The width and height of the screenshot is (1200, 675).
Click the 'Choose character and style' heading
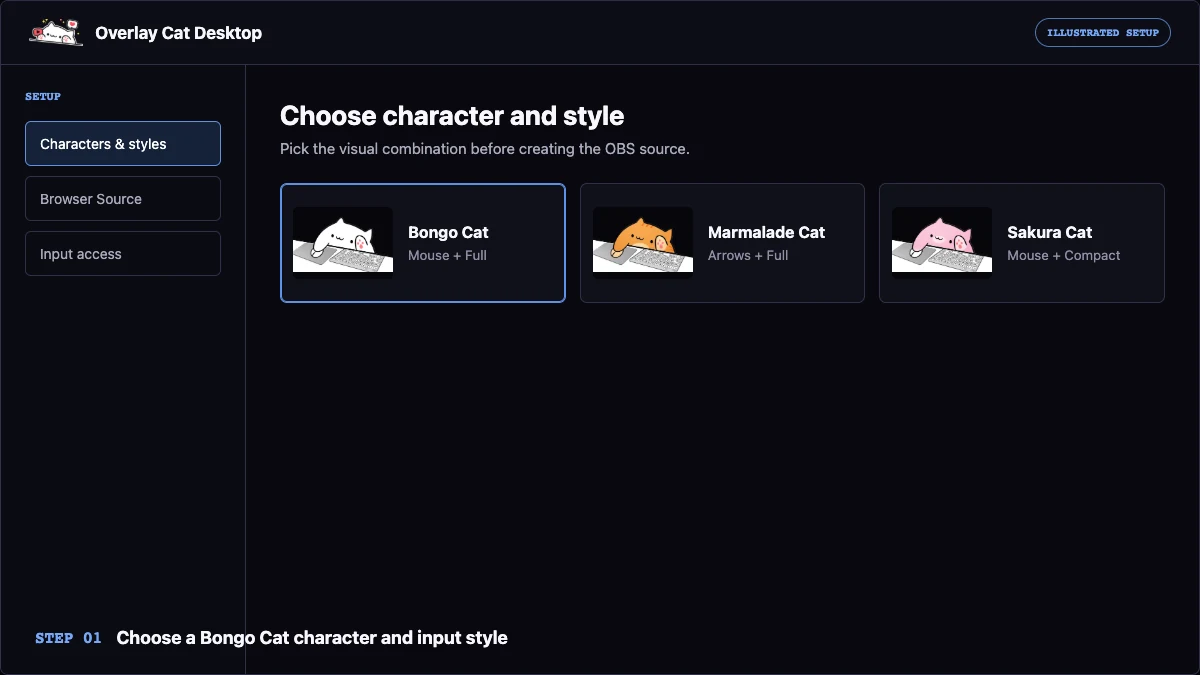click(452, 116)
